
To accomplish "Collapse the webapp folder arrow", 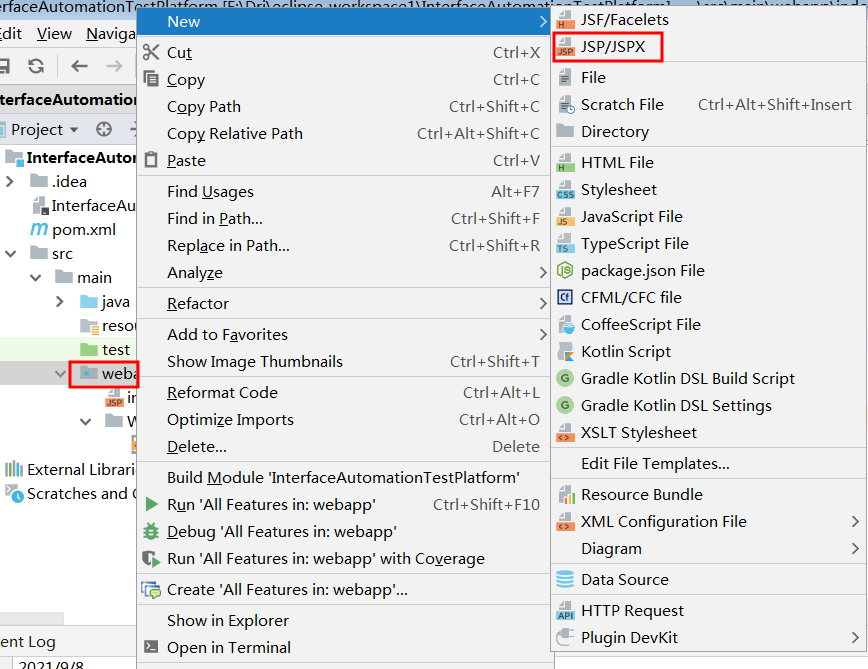I will click(60, 374).
